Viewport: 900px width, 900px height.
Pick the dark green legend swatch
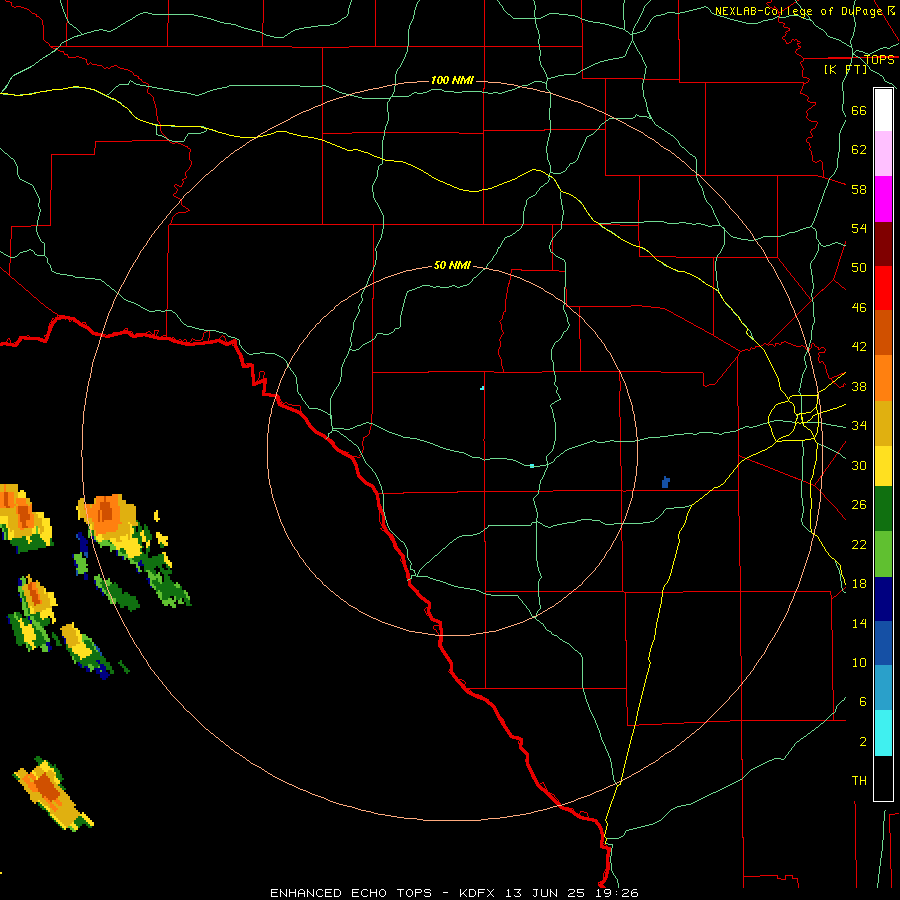883,509
